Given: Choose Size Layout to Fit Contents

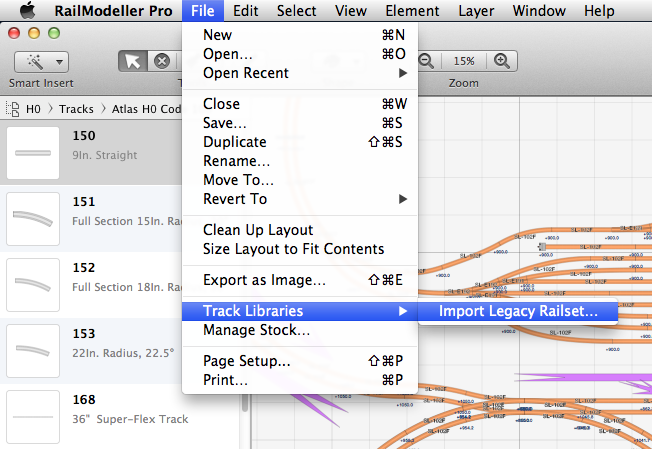Looking at the screenshot, I should tap(293, 249).
